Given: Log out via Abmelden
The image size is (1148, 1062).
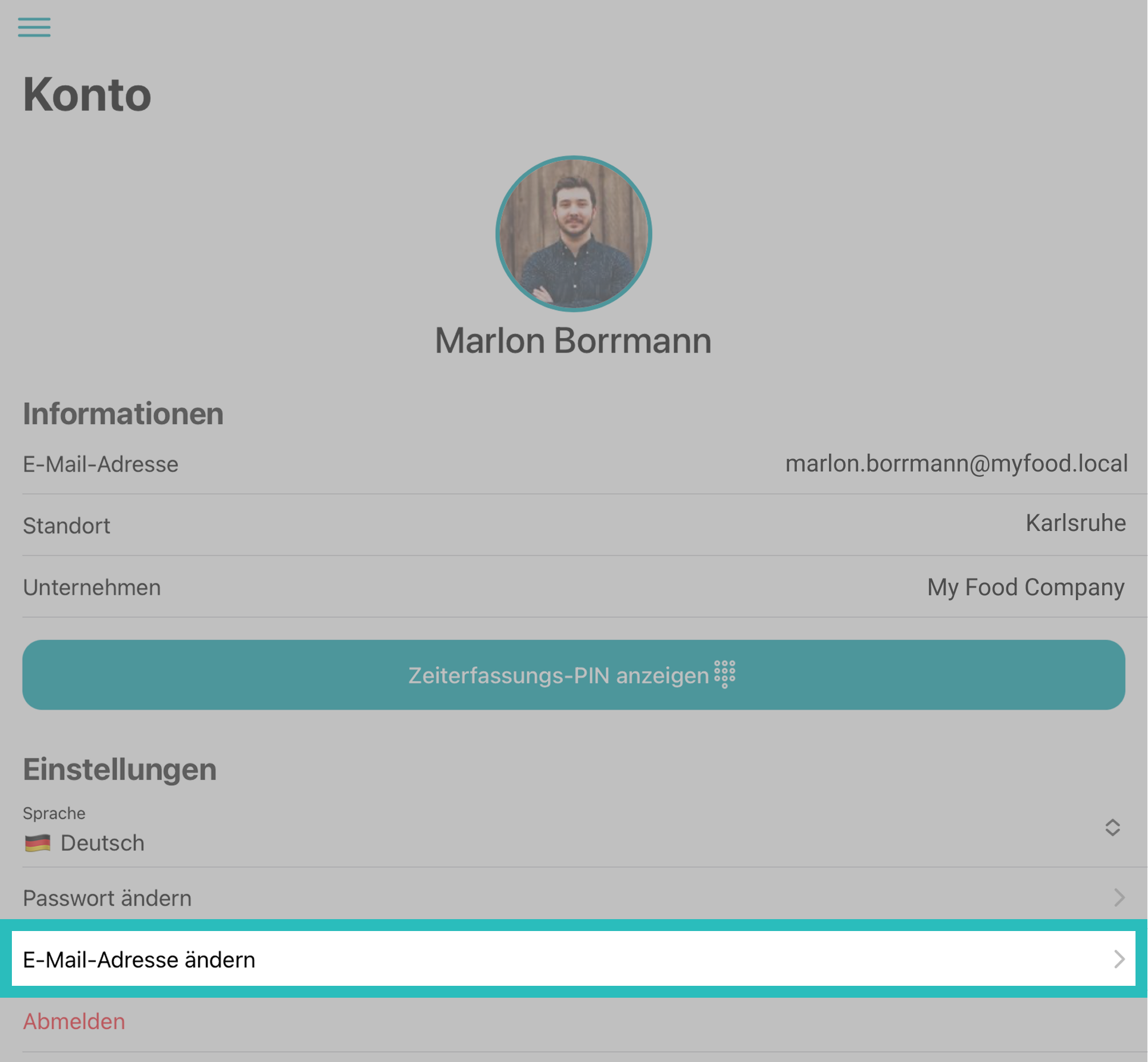Looking at the screenshot, I should pos(74,1022).
